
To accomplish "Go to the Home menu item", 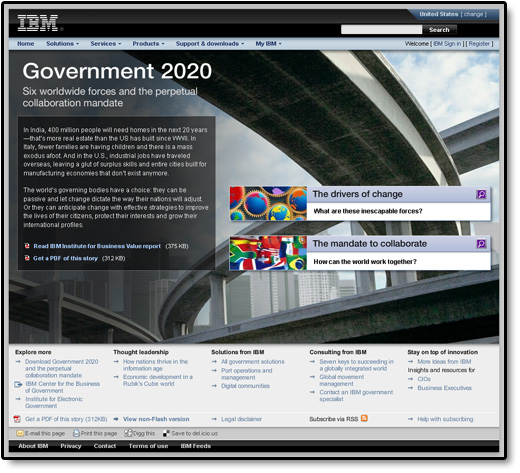I will (26, 44).
